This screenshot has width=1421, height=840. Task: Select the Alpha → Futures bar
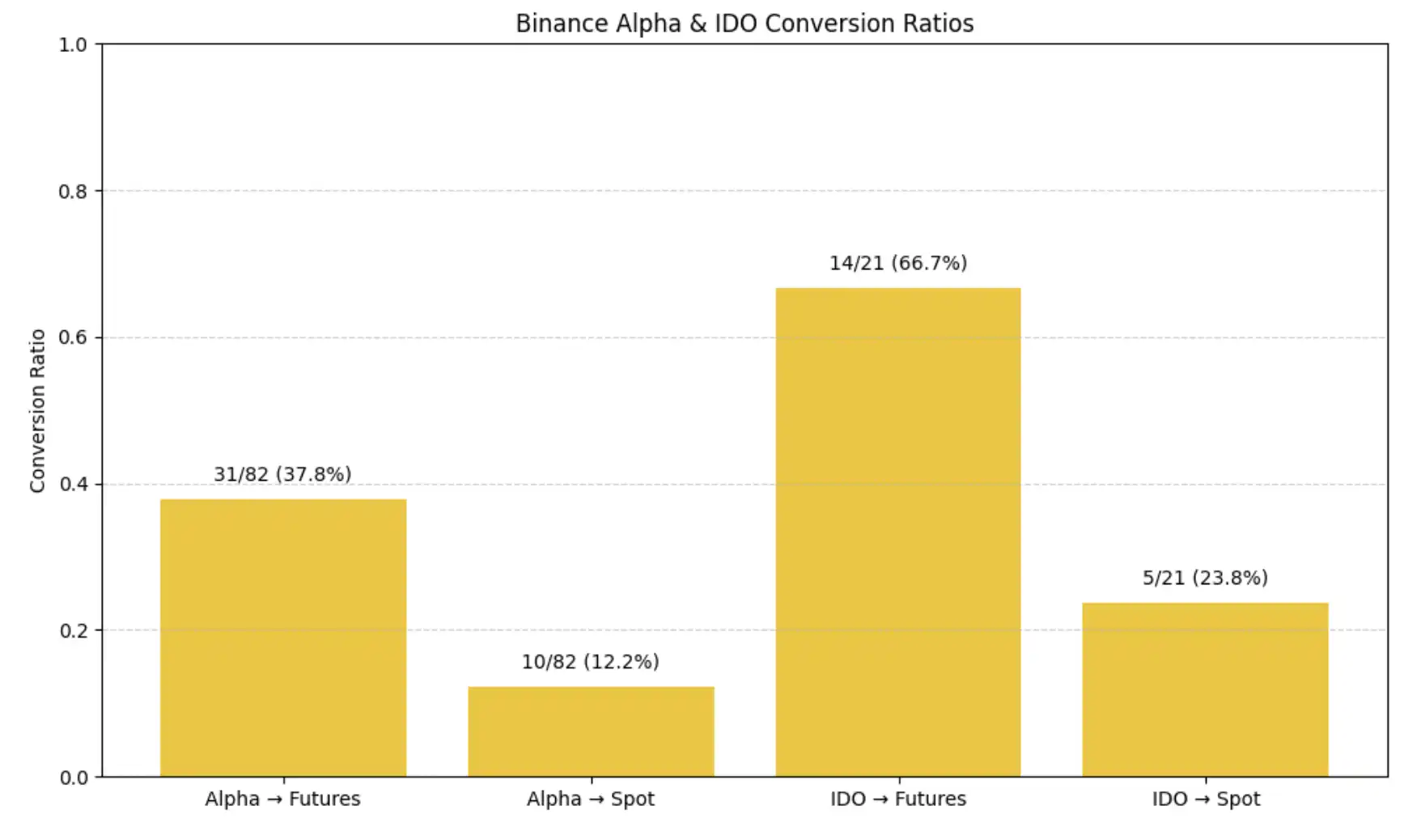283,638
